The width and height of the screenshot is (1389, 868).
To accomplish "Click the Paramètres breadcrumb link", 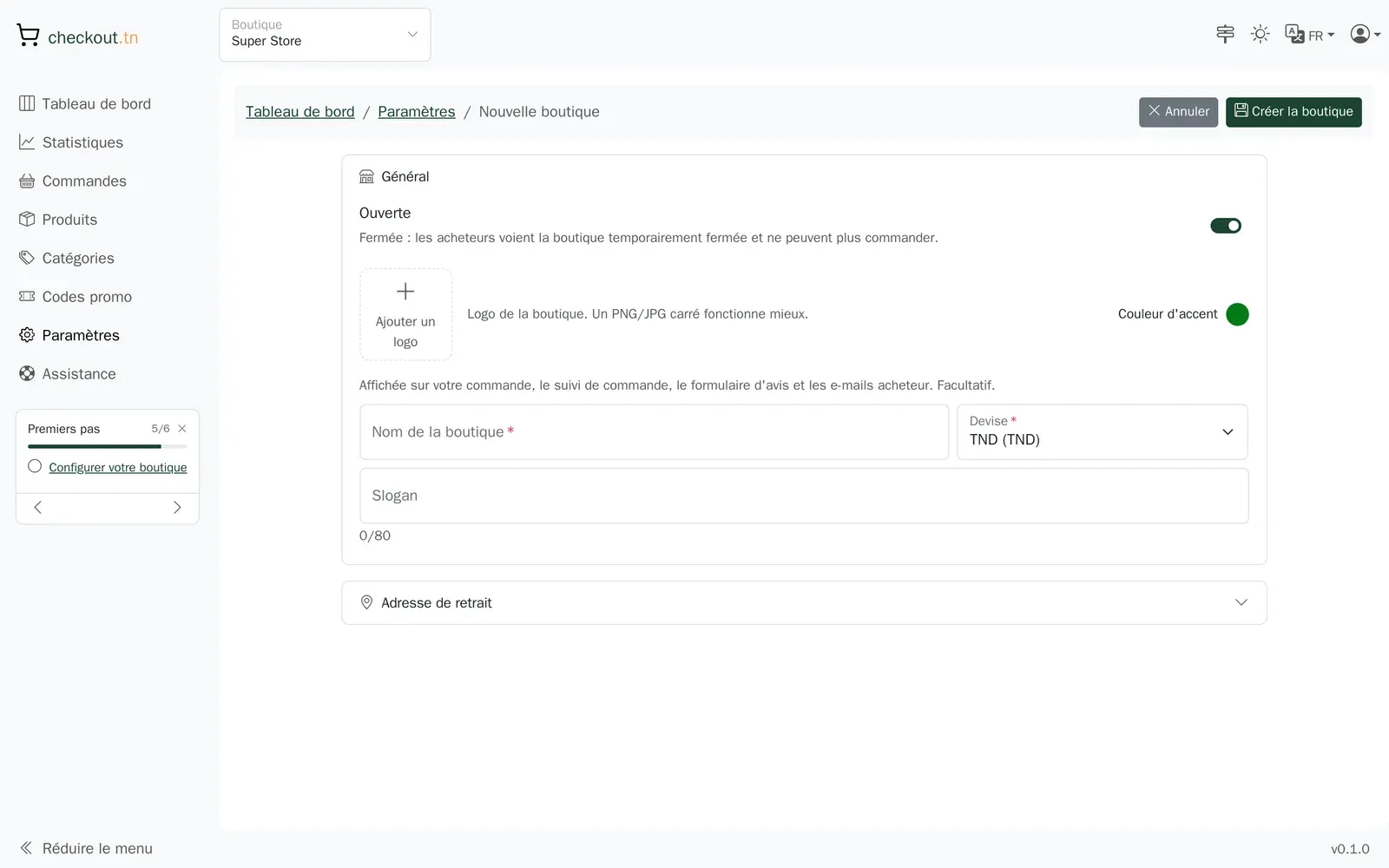I will tap(417, 112).
